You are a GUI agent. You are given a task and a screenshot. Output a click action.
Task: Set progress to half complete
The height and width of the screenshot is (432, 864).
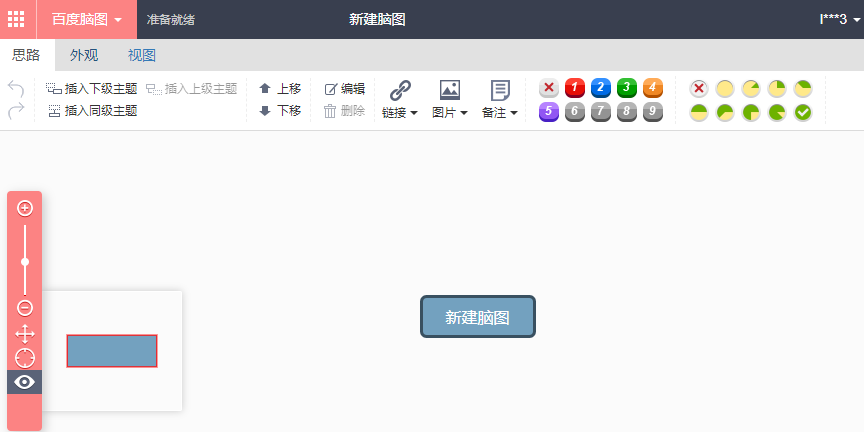pyautogui.click(x=699, y=112)
